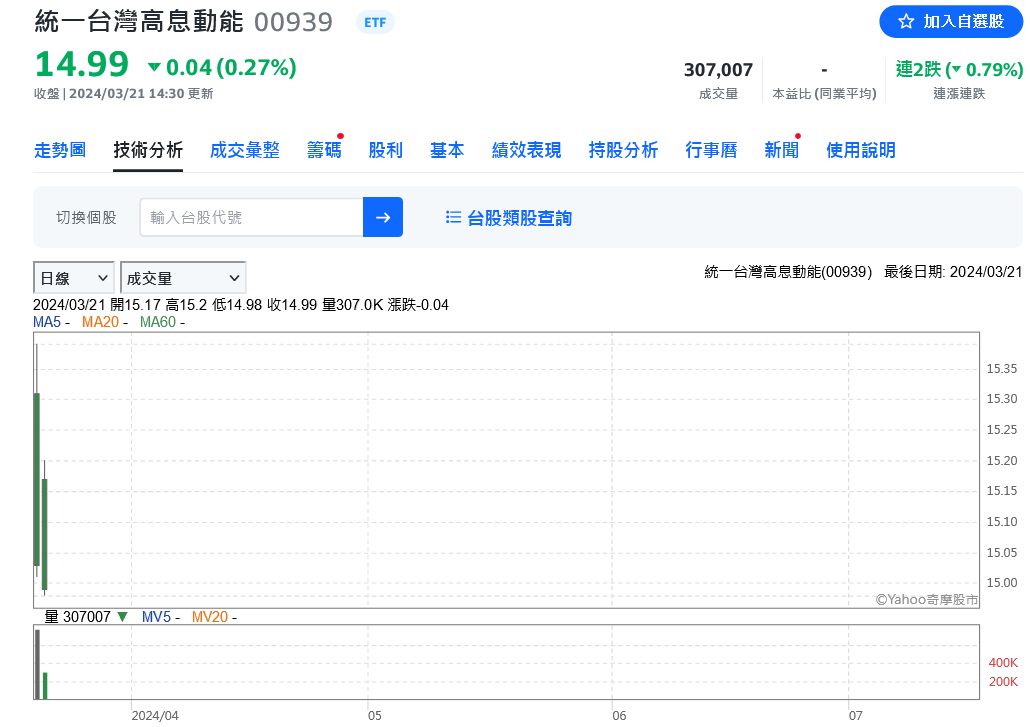This screenshot has height=727, width=1030.
Task: Click the green down triangle beside 0.04
Action: pos(154,67)
